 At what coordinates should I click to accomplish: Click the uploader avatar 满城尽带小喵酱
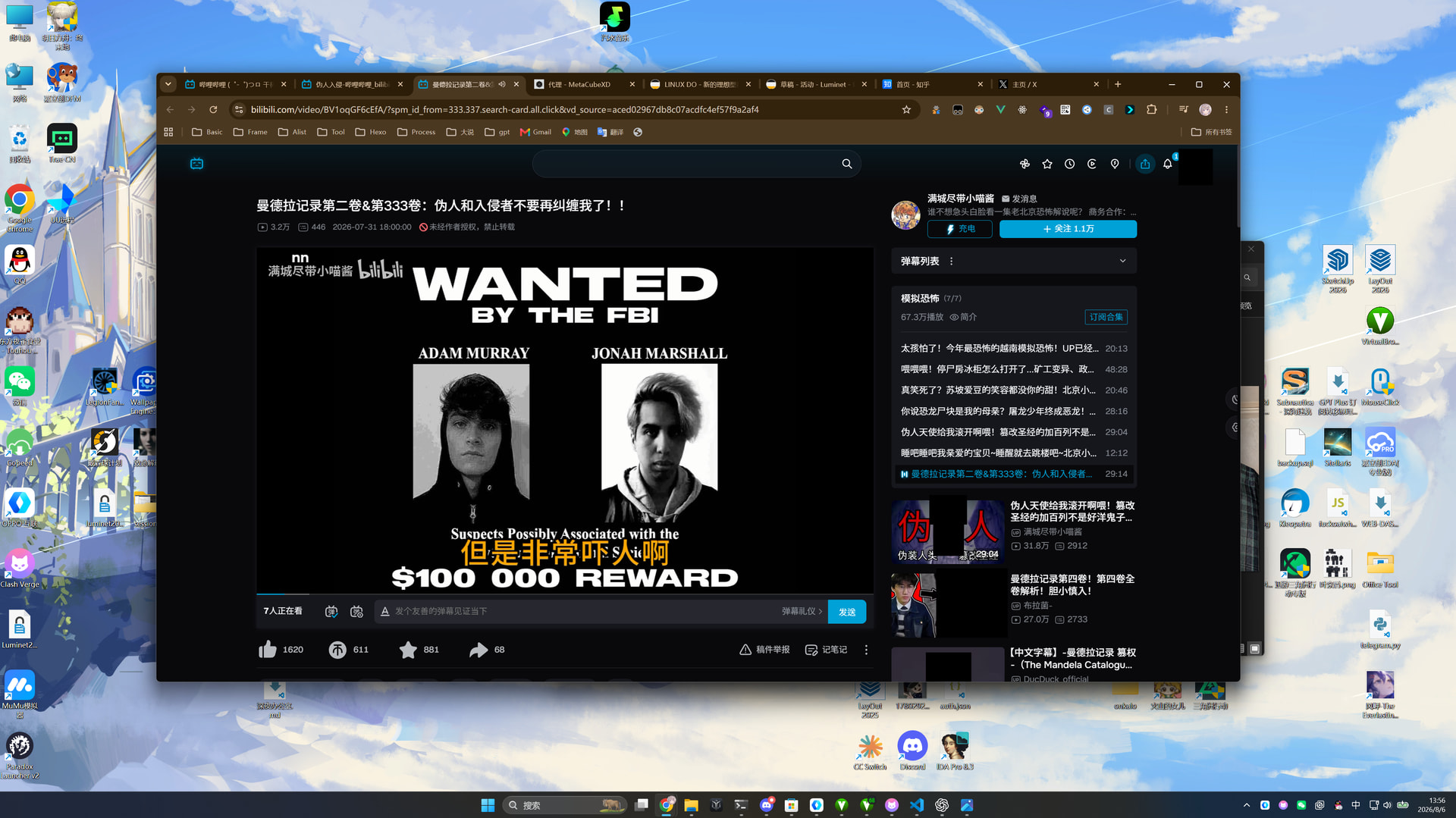(905, 215)
